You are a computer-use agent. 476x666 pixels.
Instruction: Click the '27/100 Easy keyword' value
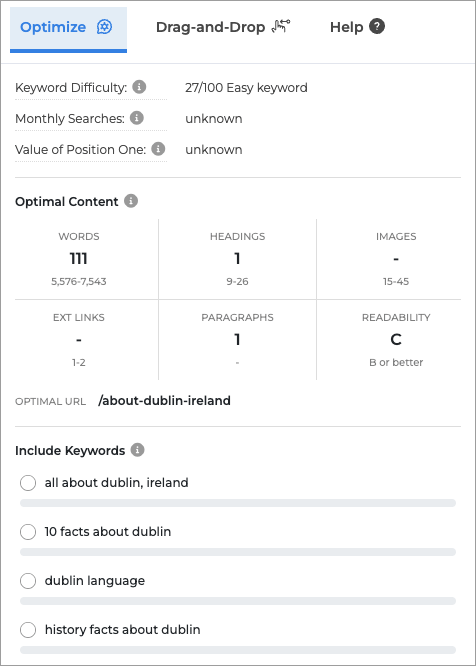point(246,87)
